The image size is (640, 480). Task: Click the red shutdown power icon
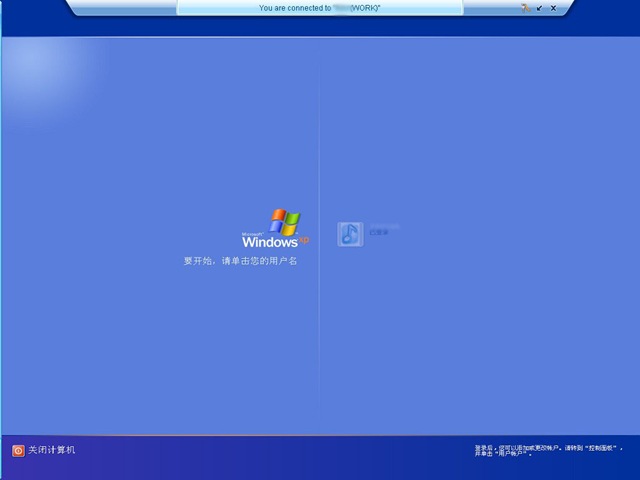click(18, 451)
